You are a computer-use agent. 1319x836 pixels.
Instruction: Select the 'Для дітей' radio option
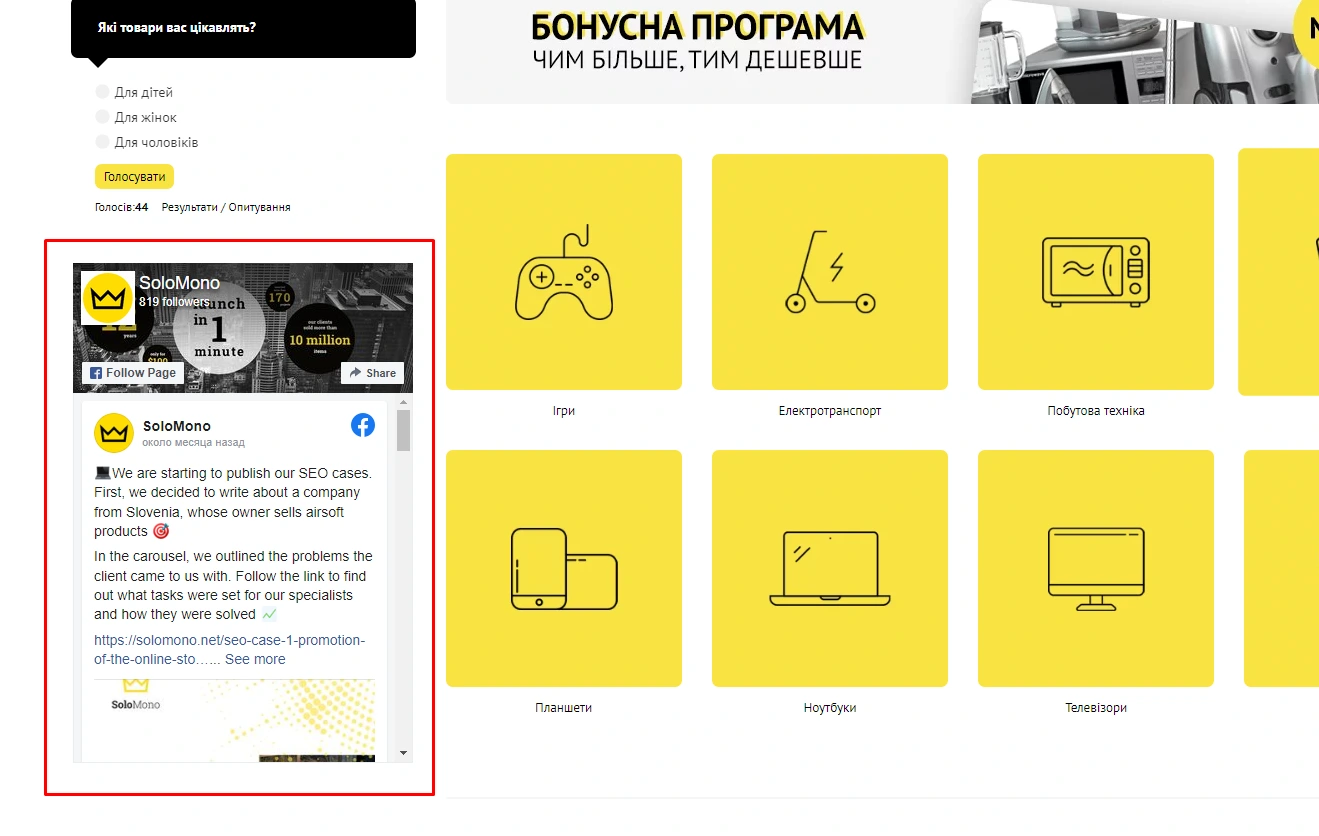coord(102,92)
